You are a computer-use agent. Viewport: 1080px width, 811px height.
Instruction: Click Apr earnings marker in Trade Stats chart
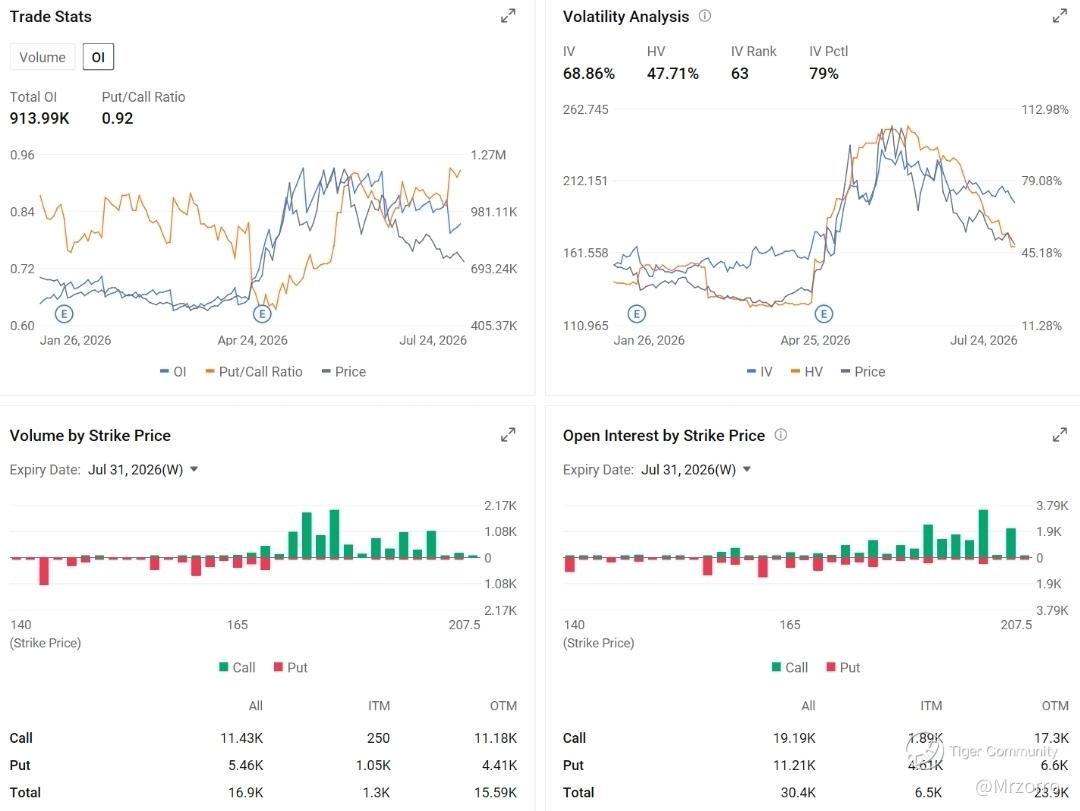262,314
